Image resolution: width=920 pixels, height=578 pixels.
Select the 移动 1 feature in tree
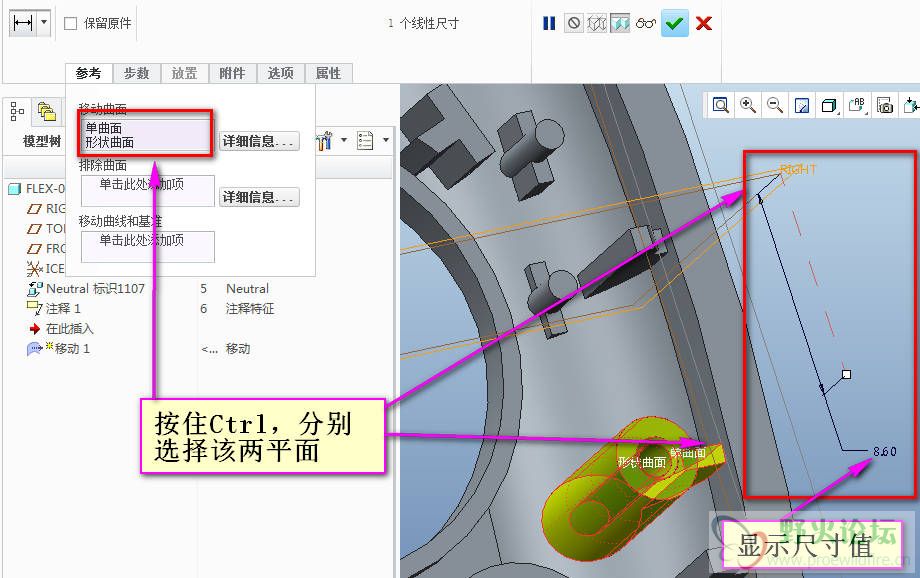coord(59,349)
